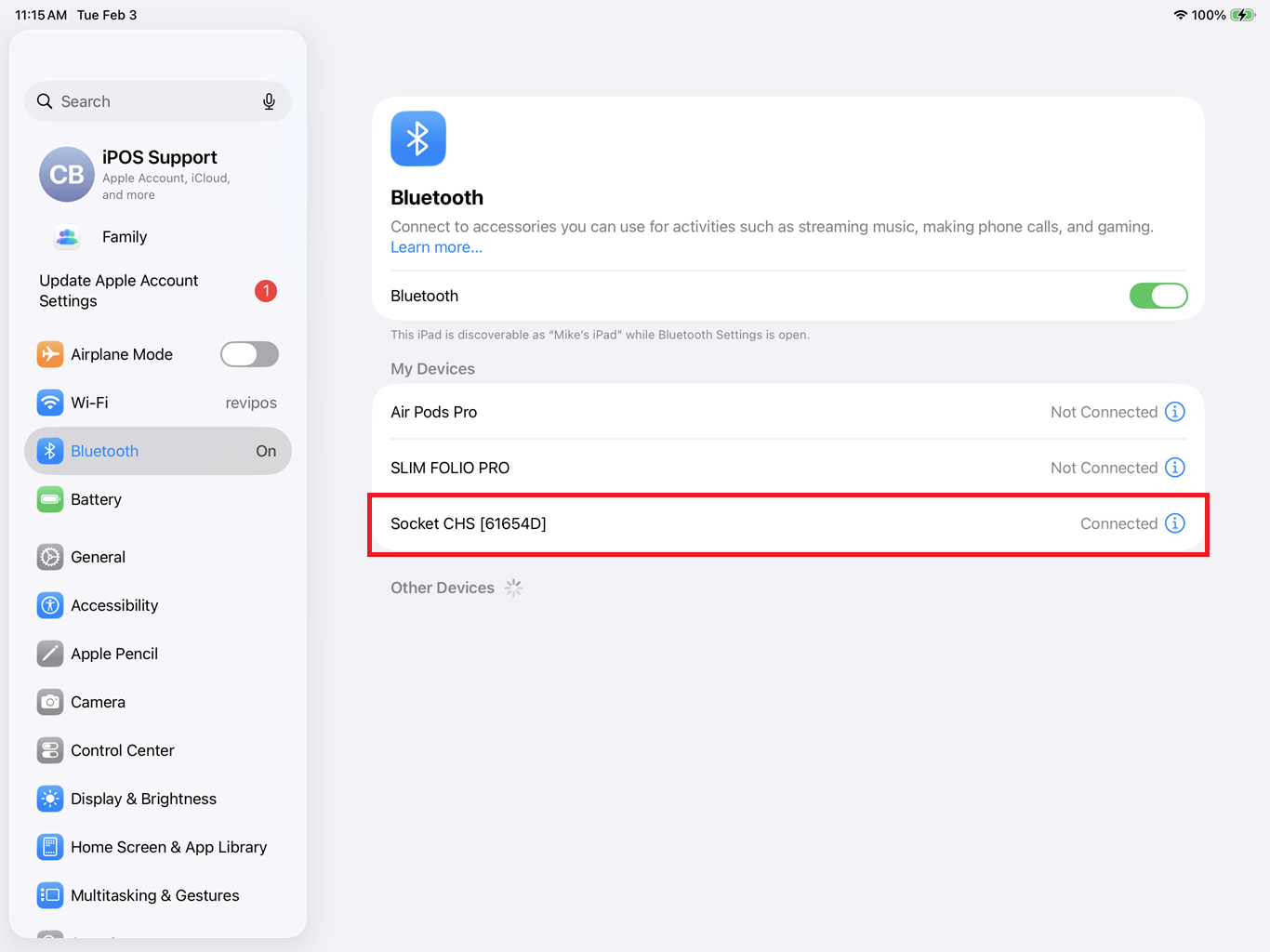This screenshot has height=952, width=1270.
Task: Click the 100% battery percentage
Action: 1209,15
